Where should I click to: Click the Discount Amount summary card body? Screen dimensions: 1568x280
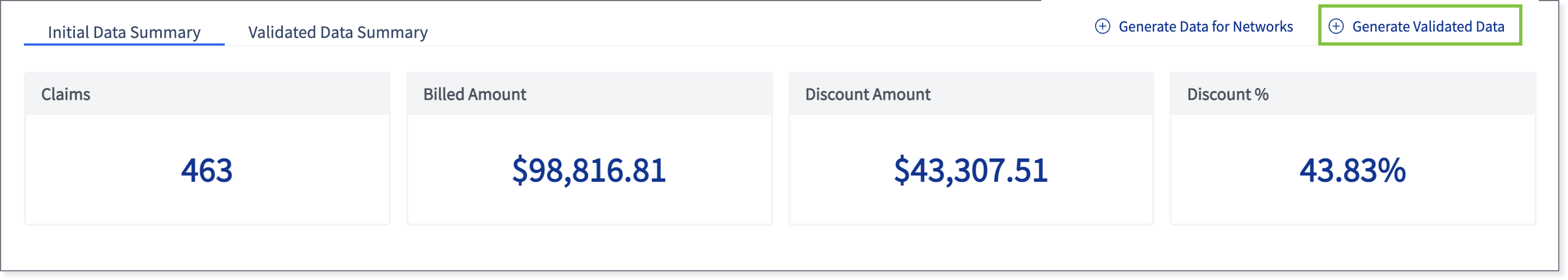pos(971,169)
